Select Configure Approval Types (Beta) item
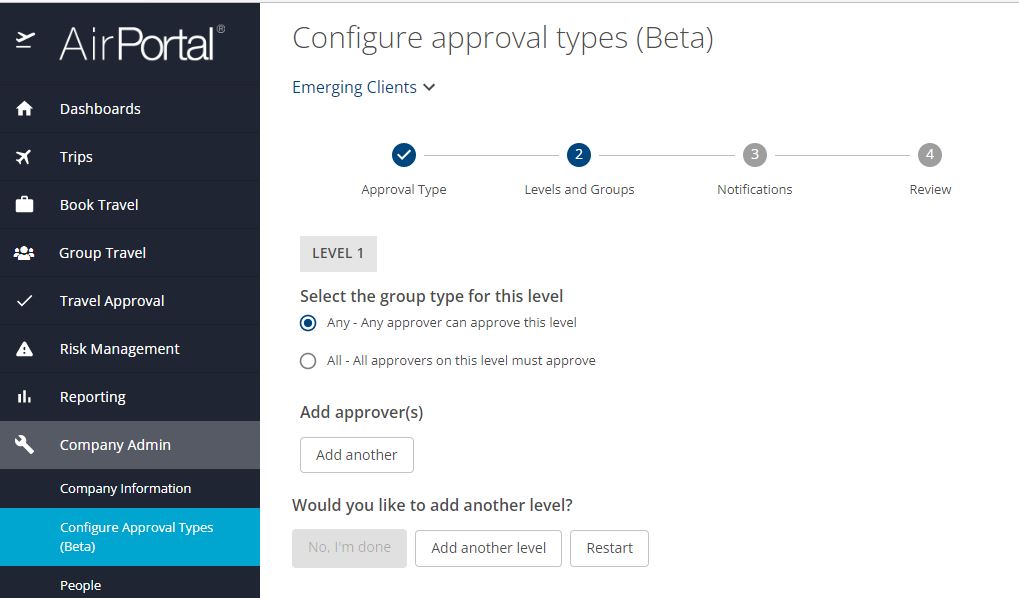 pyautogui.click(x=130, y=537)
